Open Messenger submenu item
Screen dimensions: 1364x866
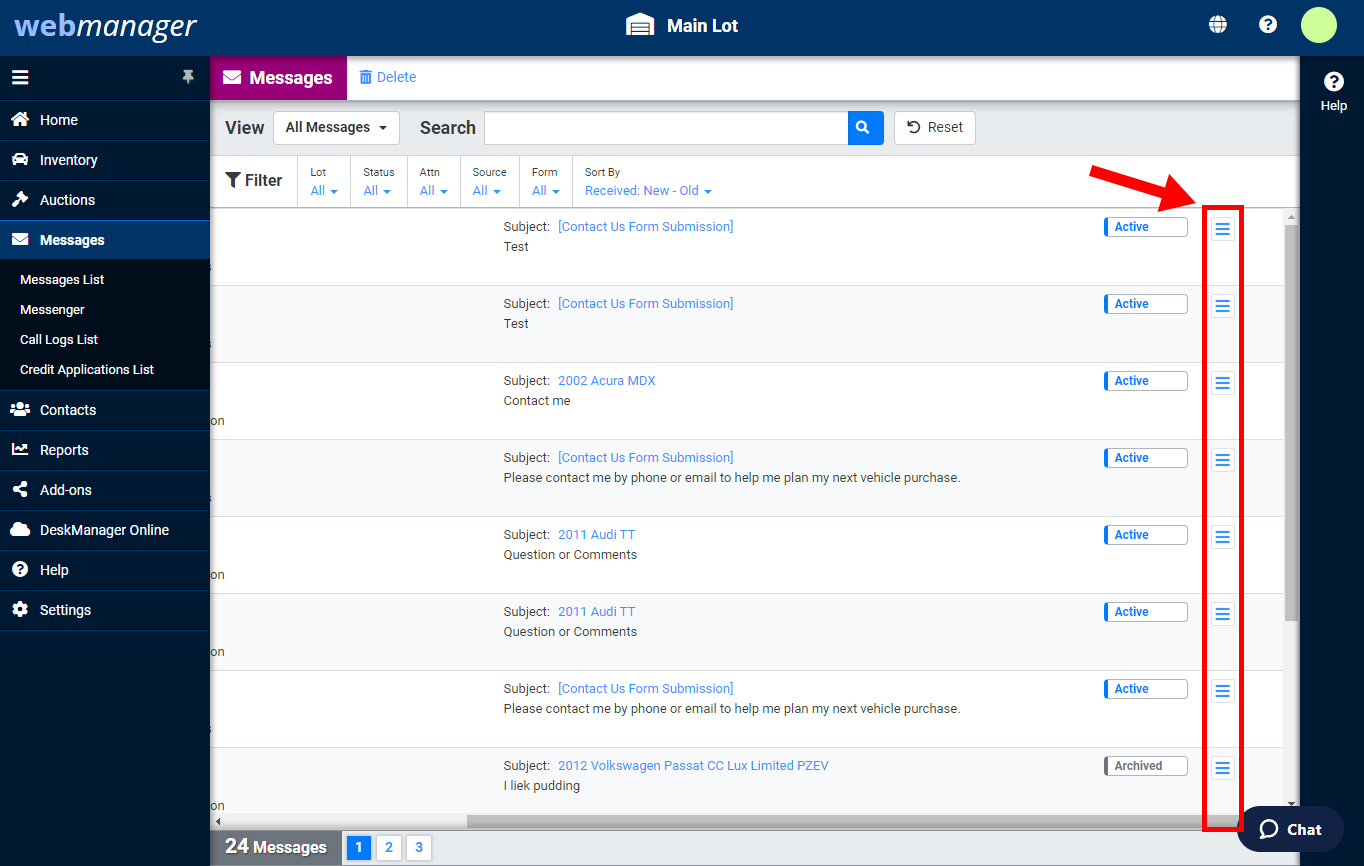pos(52,310)
